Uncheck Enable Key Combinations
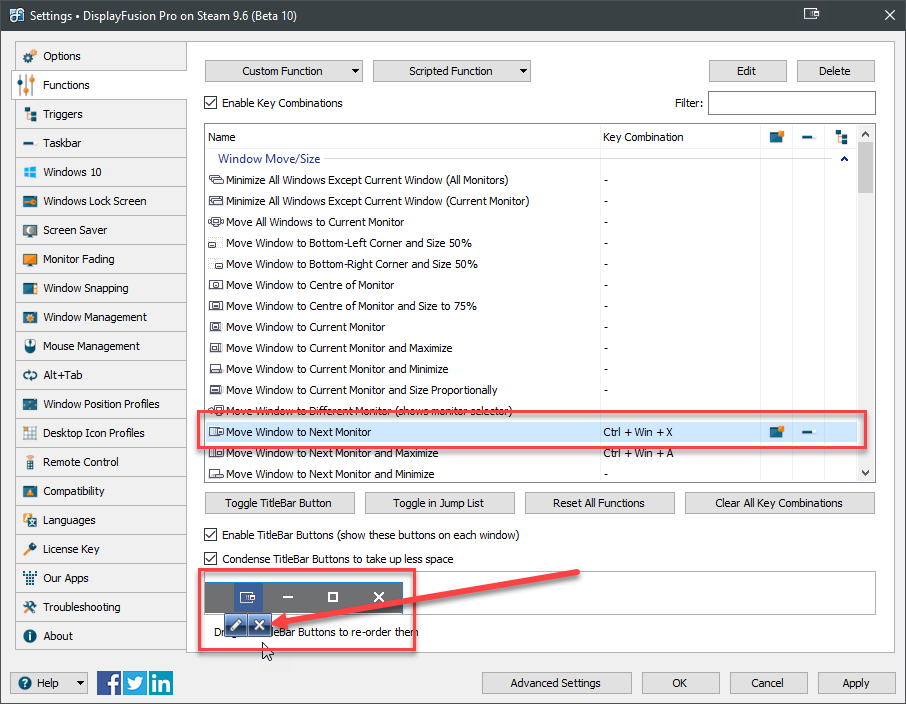The image size is (906, 704). point(211,103)
